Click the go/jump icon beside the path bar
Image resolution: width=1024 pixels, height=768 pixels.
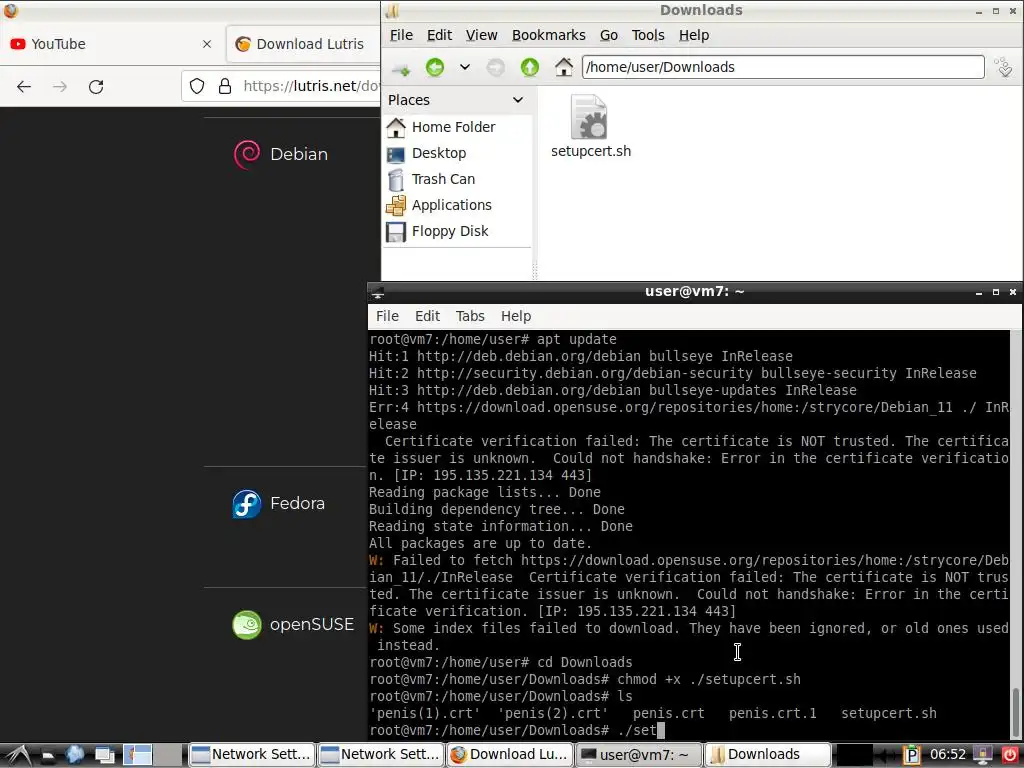click(1004, 67)
